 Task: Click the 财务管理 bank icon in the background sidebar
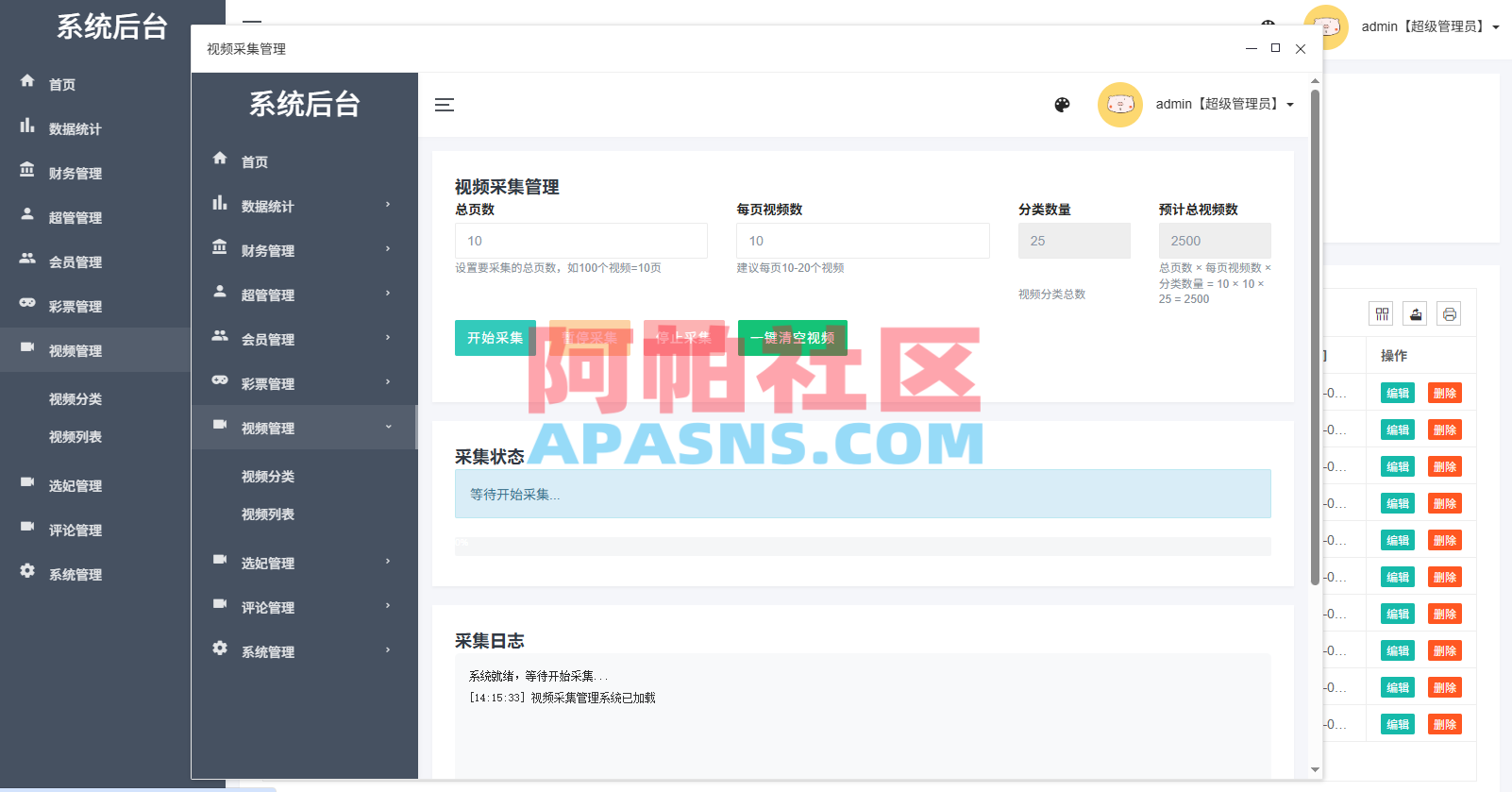tap(27, 169)
